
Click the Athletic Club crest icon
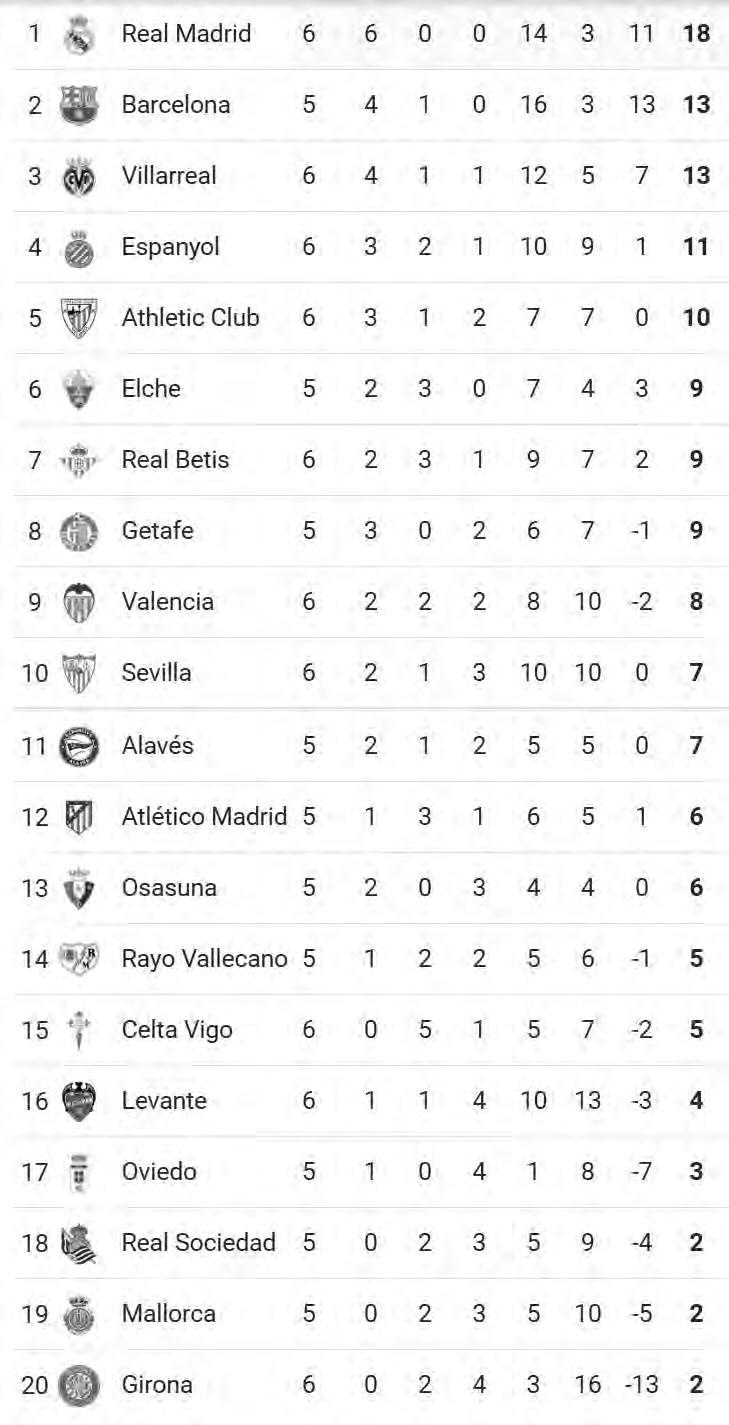pos(78,318)
